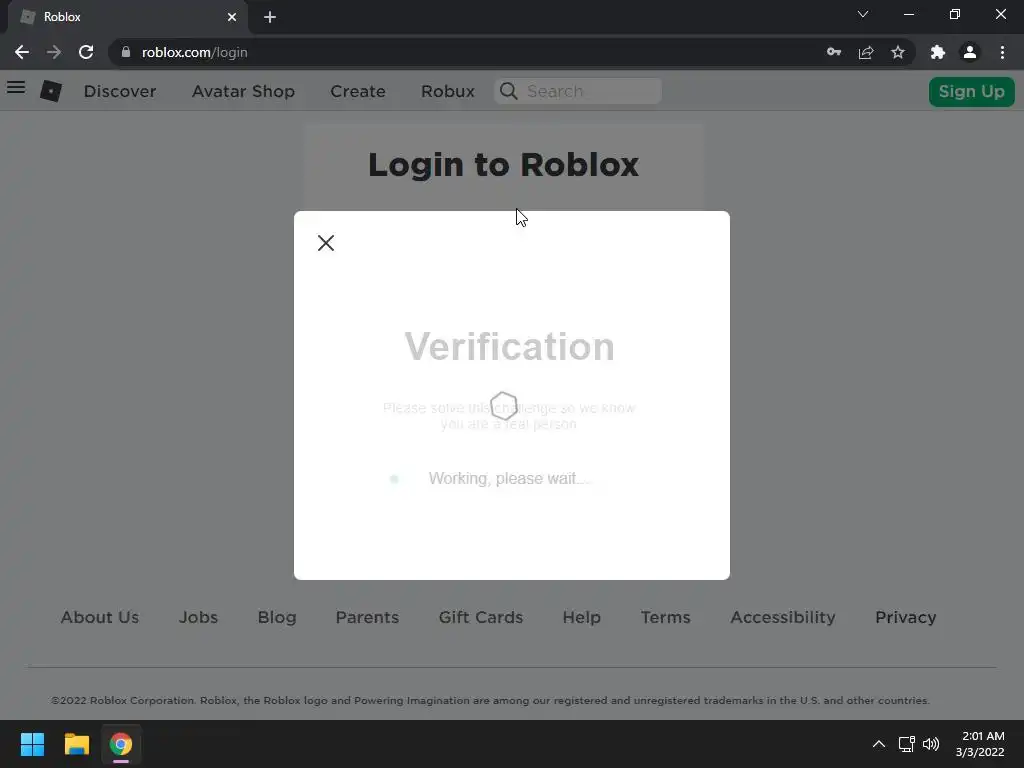The image size is (1024, 768).
Task: Go to Avatar Shop
Action: tap(244, 91)
